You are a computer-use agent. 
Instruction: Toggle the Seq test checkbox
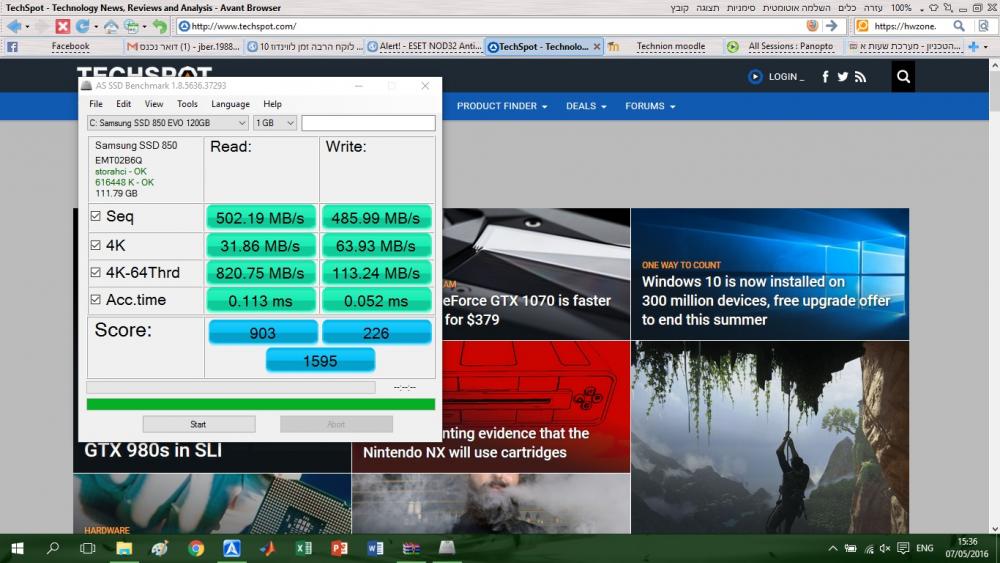pos(96,216)
